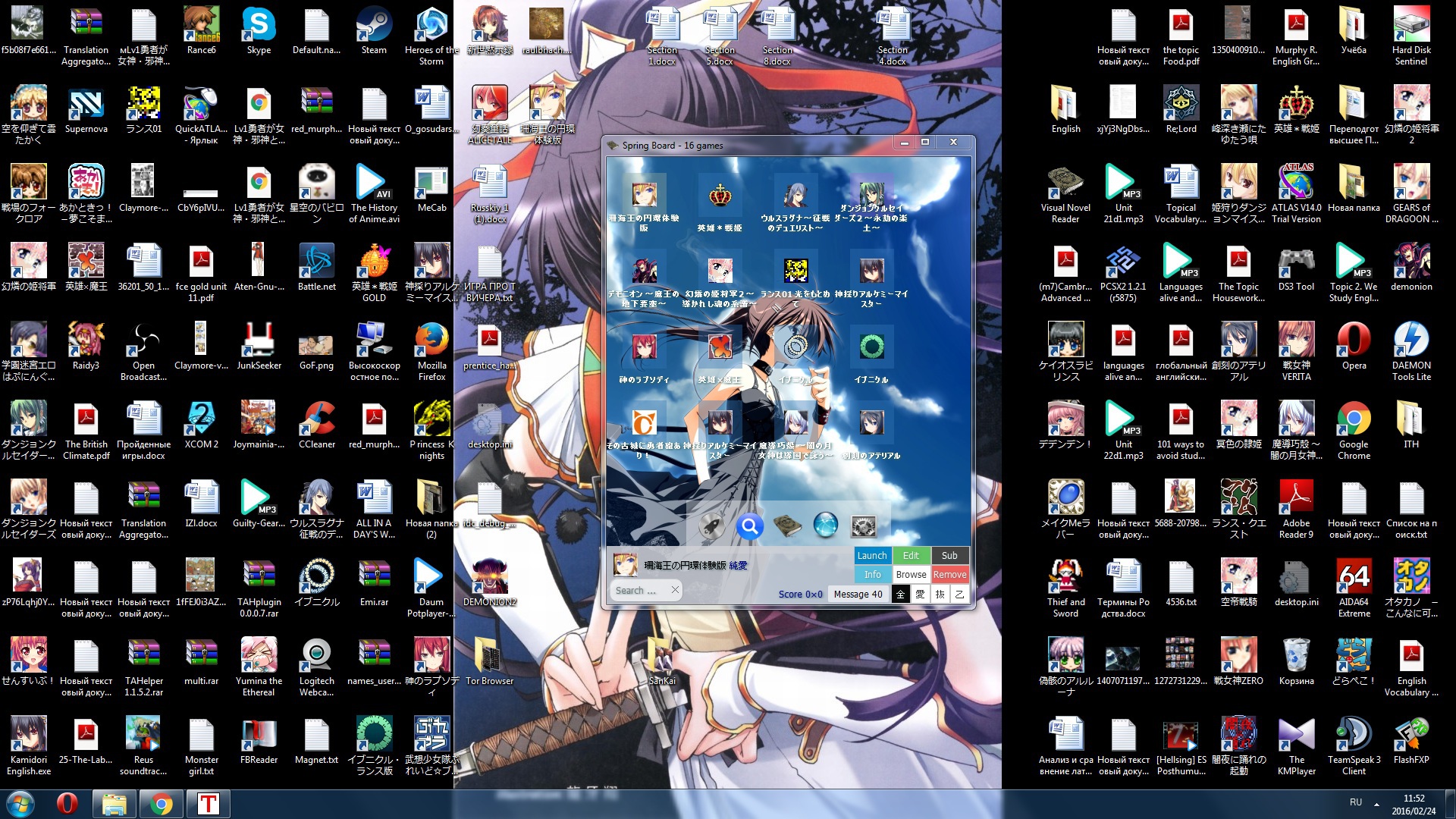Click the blue magnifier search icon
The height and width of the screenshot is (819, 1456).
tap(748, 526)
